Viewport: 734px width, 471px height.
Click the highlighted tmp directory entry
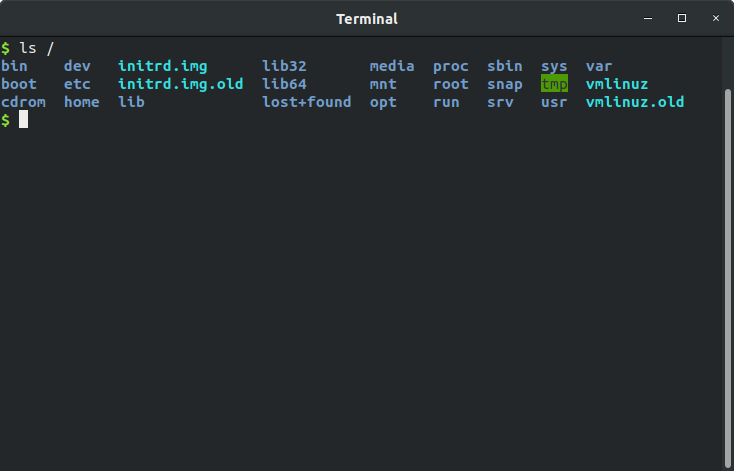(x=554, y=84)
